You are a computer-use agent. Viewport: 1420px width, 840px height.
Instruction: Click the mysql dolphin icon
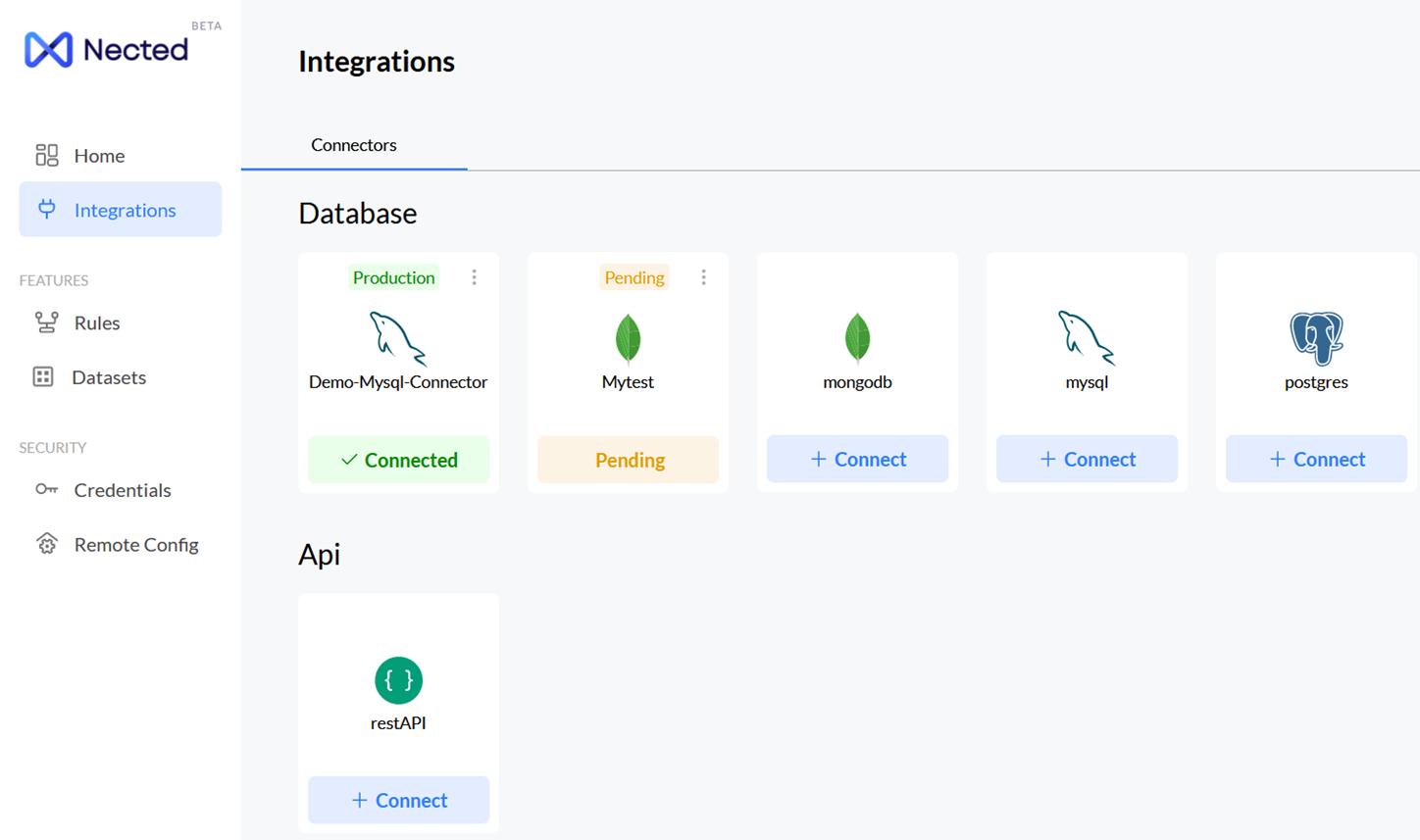pos(1086,338)
